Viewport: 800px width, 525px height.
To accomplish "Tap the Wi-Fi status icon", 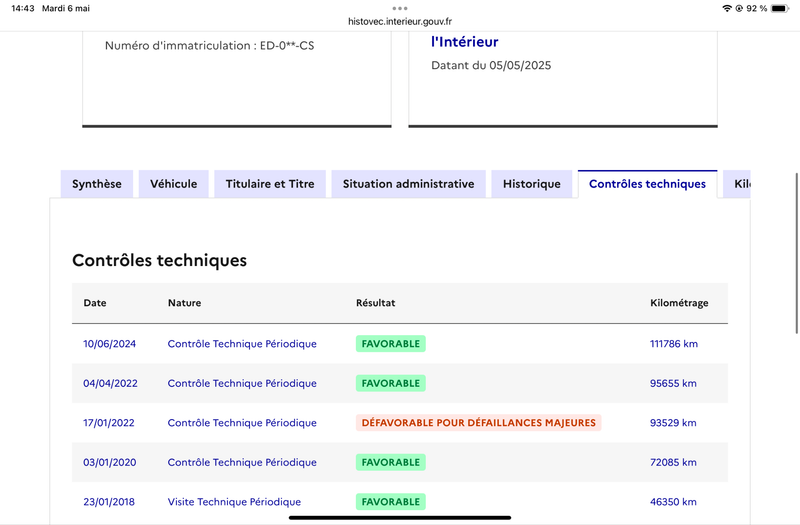I will [727, 8].
